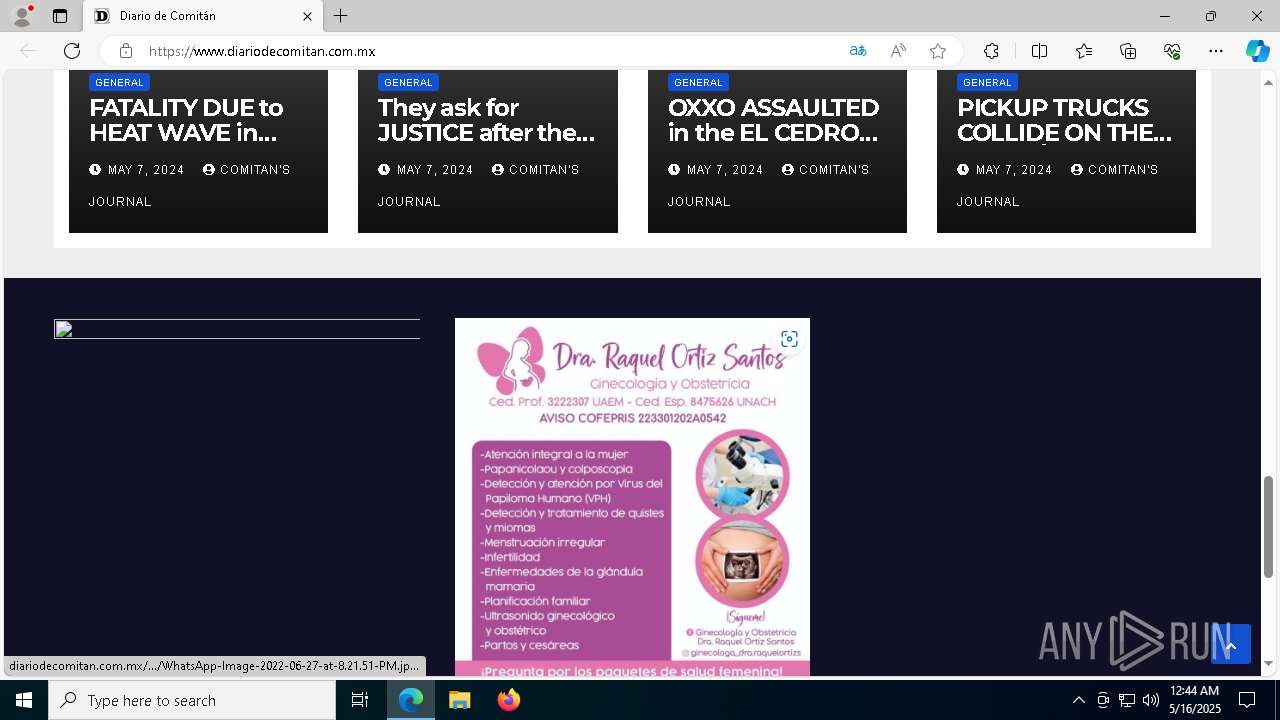Open They ask for JUSTICE article
The height and width of the screenshot is (720, 1280).
tap(486, 120)
